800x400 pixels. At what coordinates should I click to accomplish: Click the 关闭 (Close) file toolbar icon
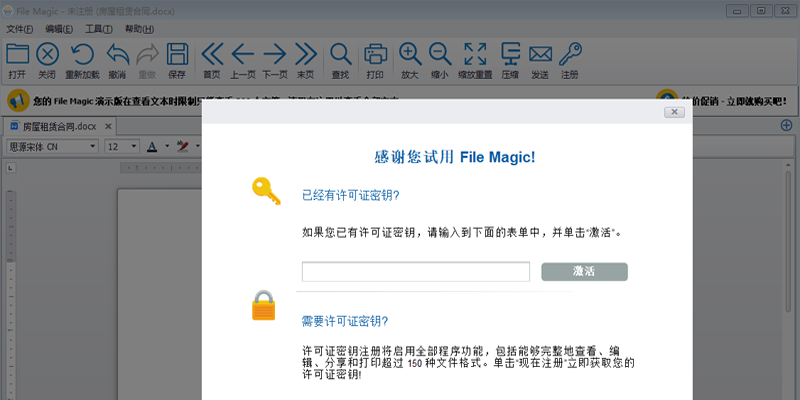point(47,54)
